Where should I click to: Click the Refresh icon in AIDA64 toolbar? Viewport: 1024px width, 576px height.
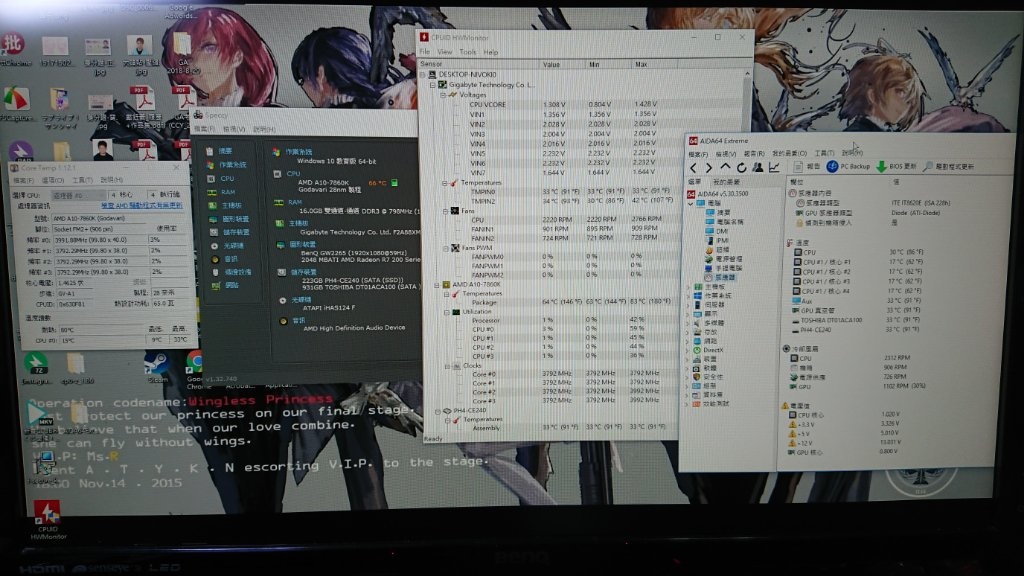741,168
